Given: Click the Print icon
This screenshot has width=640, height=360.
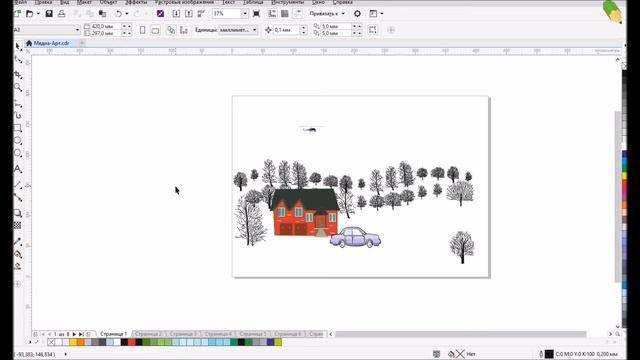Looking at the screenshot, I should click(62, 13).
